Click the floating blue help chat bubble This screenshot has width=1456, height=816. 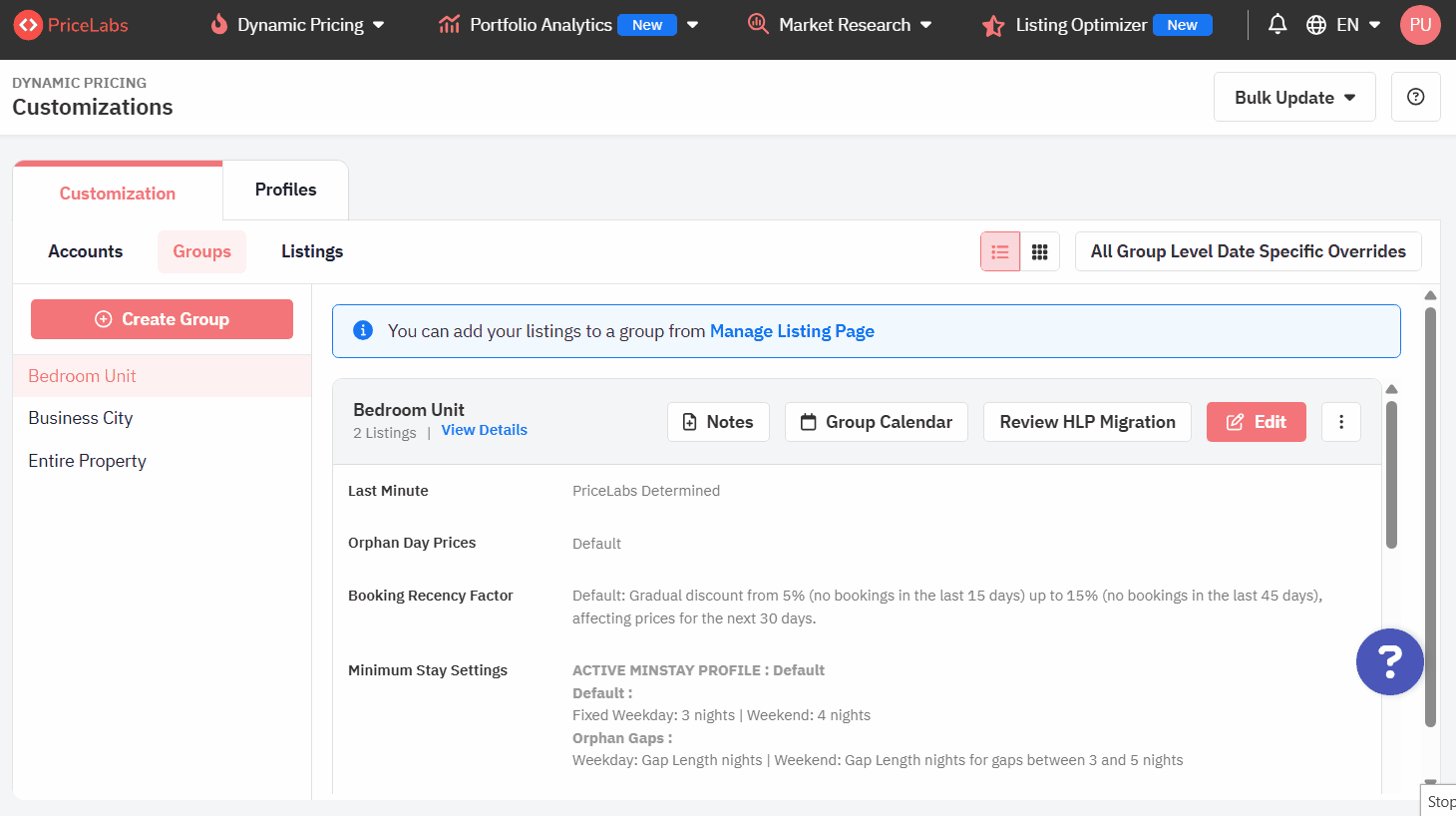click(x=1389, y=661)
